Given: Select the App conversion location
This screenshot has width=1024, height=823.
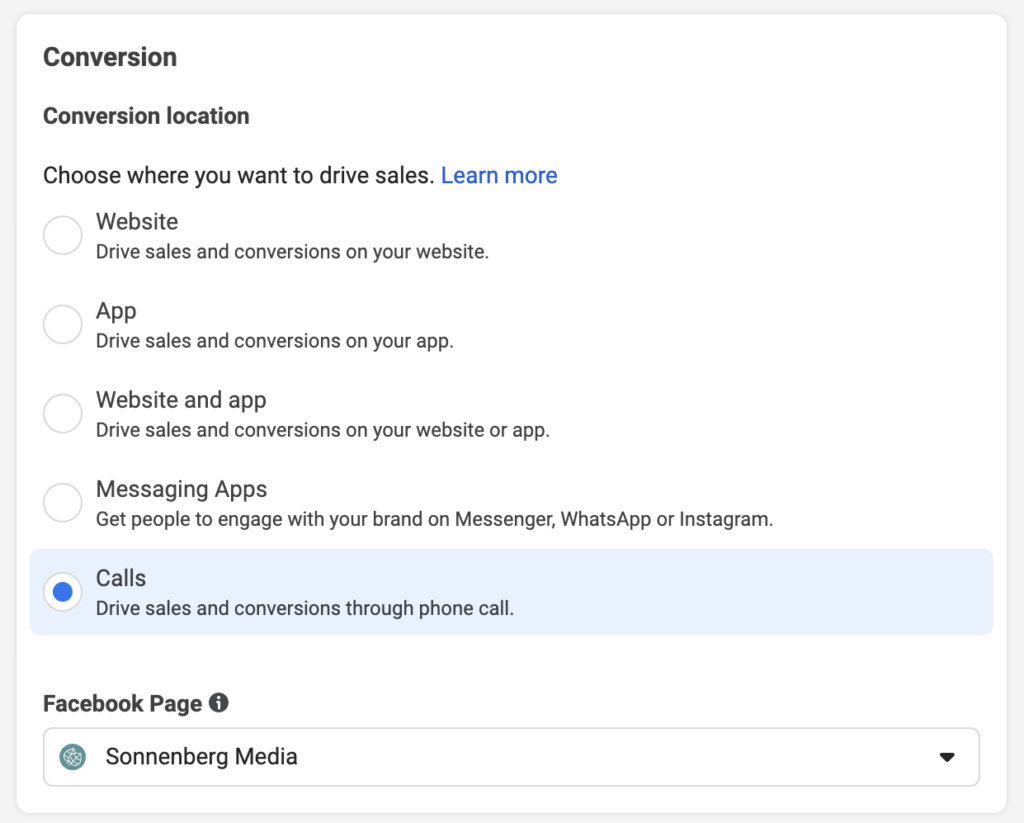Looking at the screenshot, I should click(x=62, y=324).
